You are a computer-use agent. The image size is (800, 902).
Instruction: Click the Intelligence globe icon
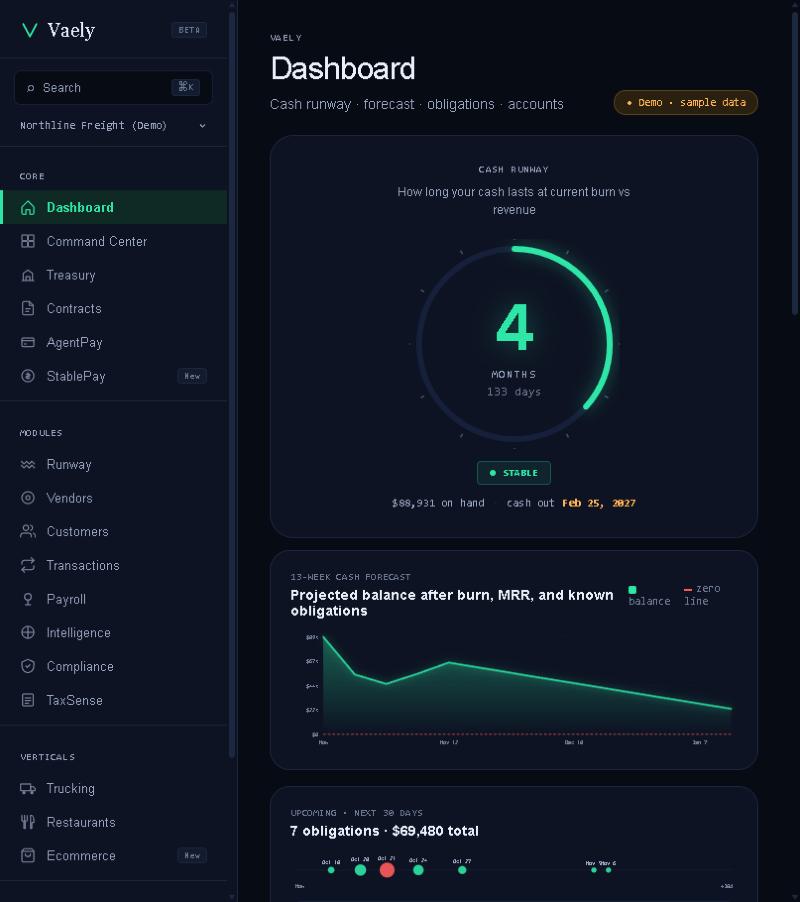point(28,632)
